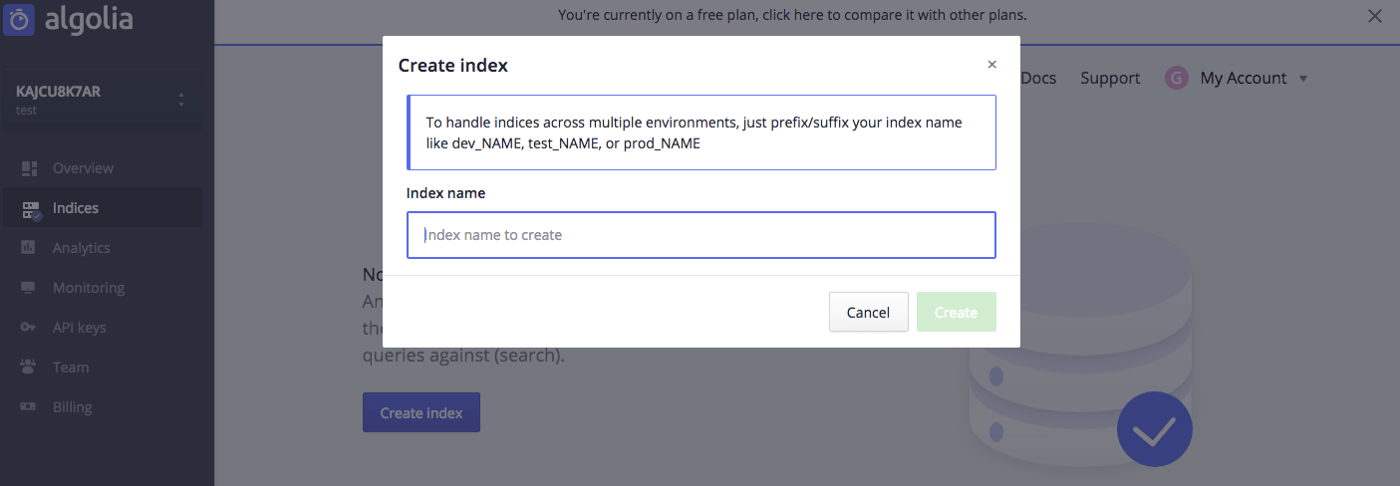Click the Analytics bar chart icon
This screenshot has width=1400, height=486.
29,248
